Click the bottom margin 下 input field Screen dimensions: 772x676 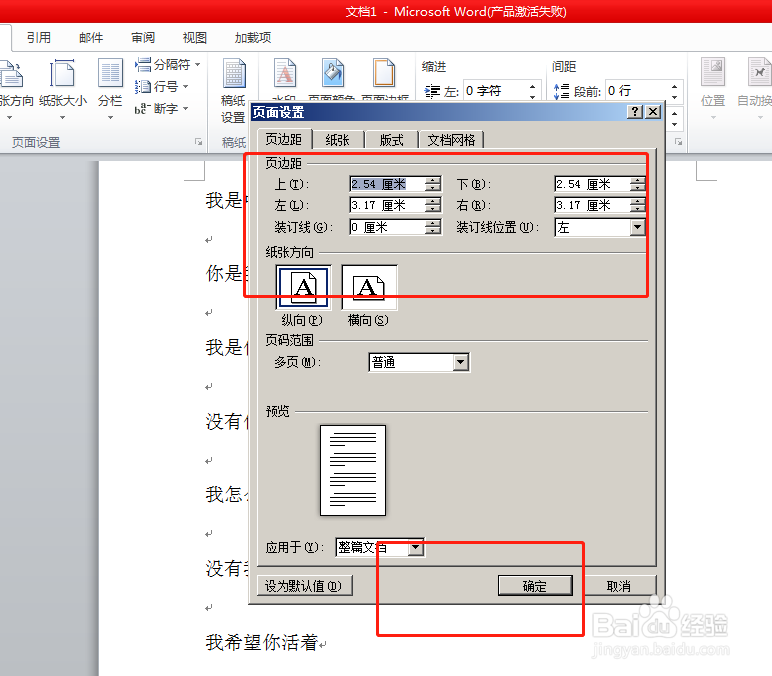coord(592,184)
